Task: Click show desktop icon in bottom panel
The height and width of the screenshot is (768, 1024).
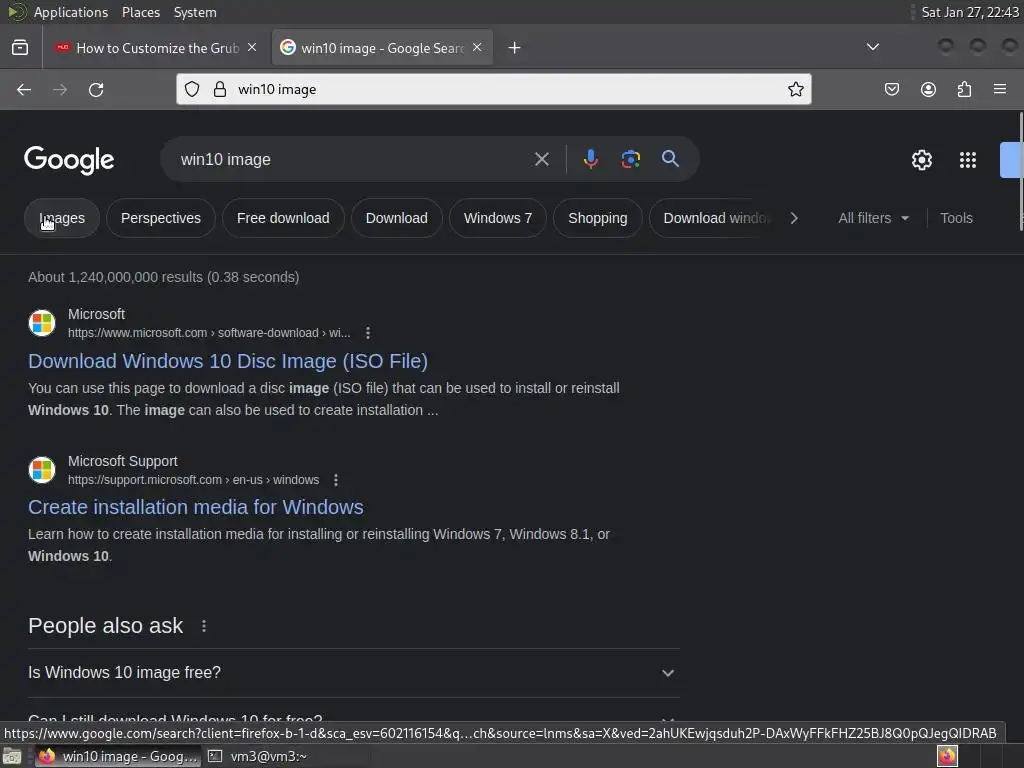Action: point(12,756)
